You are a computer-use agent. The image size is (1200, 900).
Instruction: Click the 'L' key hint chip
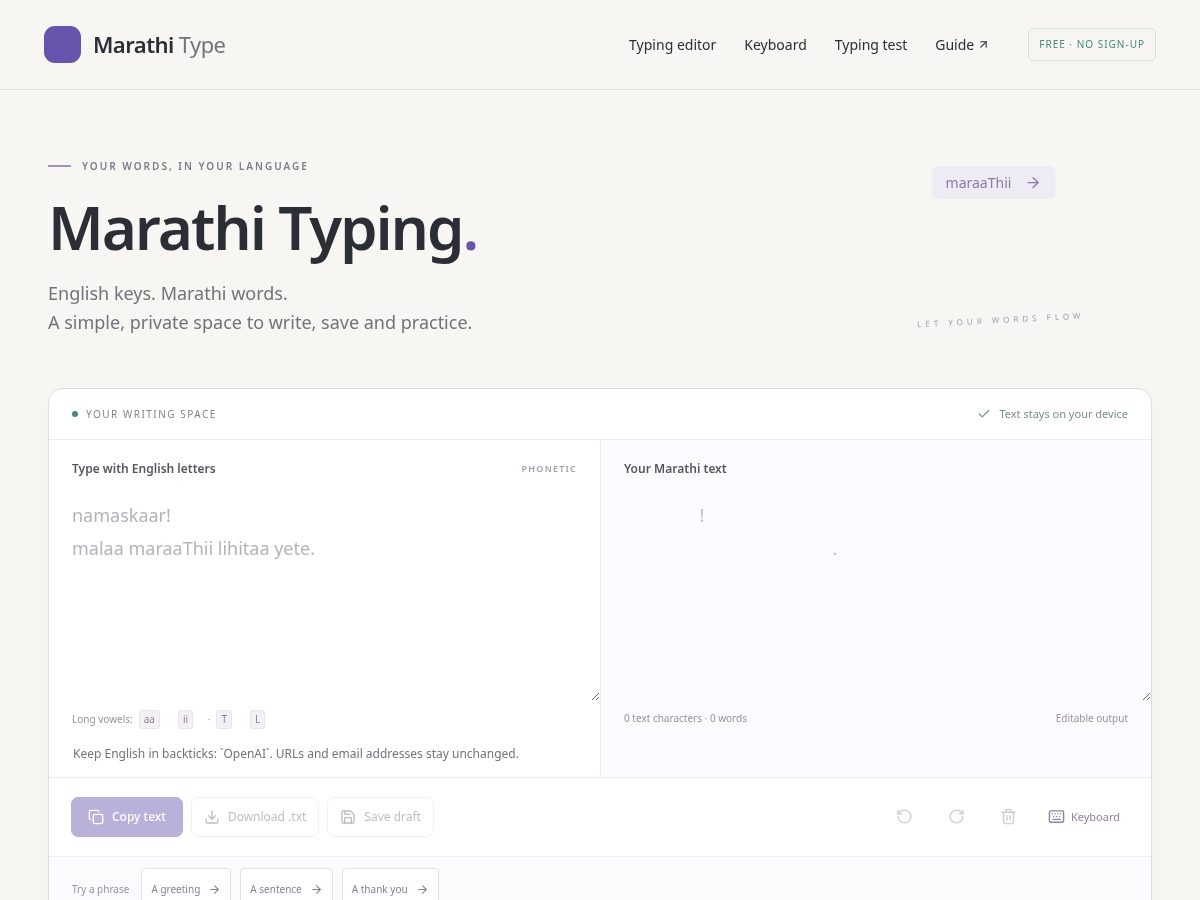pos(257,719)
